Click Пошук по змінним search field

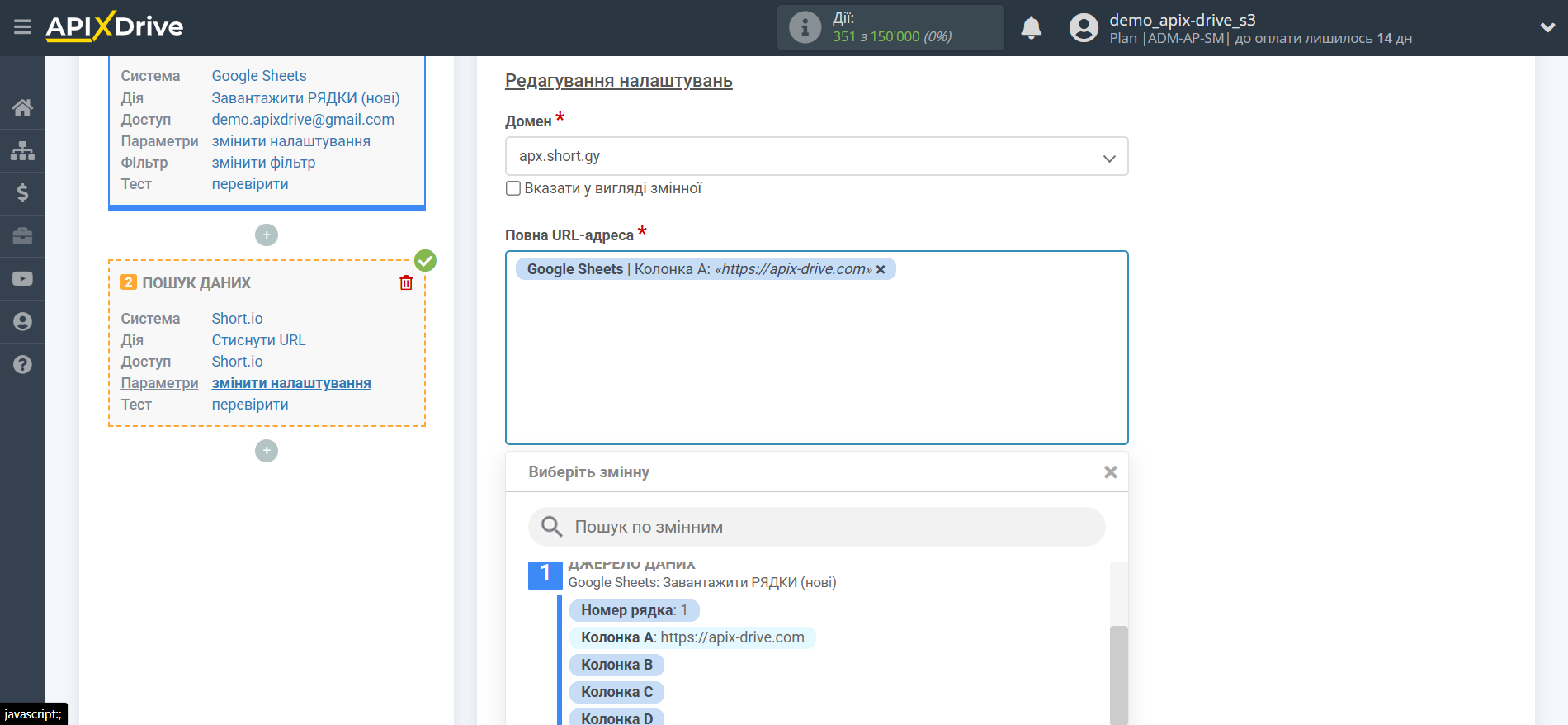point(816,527)
